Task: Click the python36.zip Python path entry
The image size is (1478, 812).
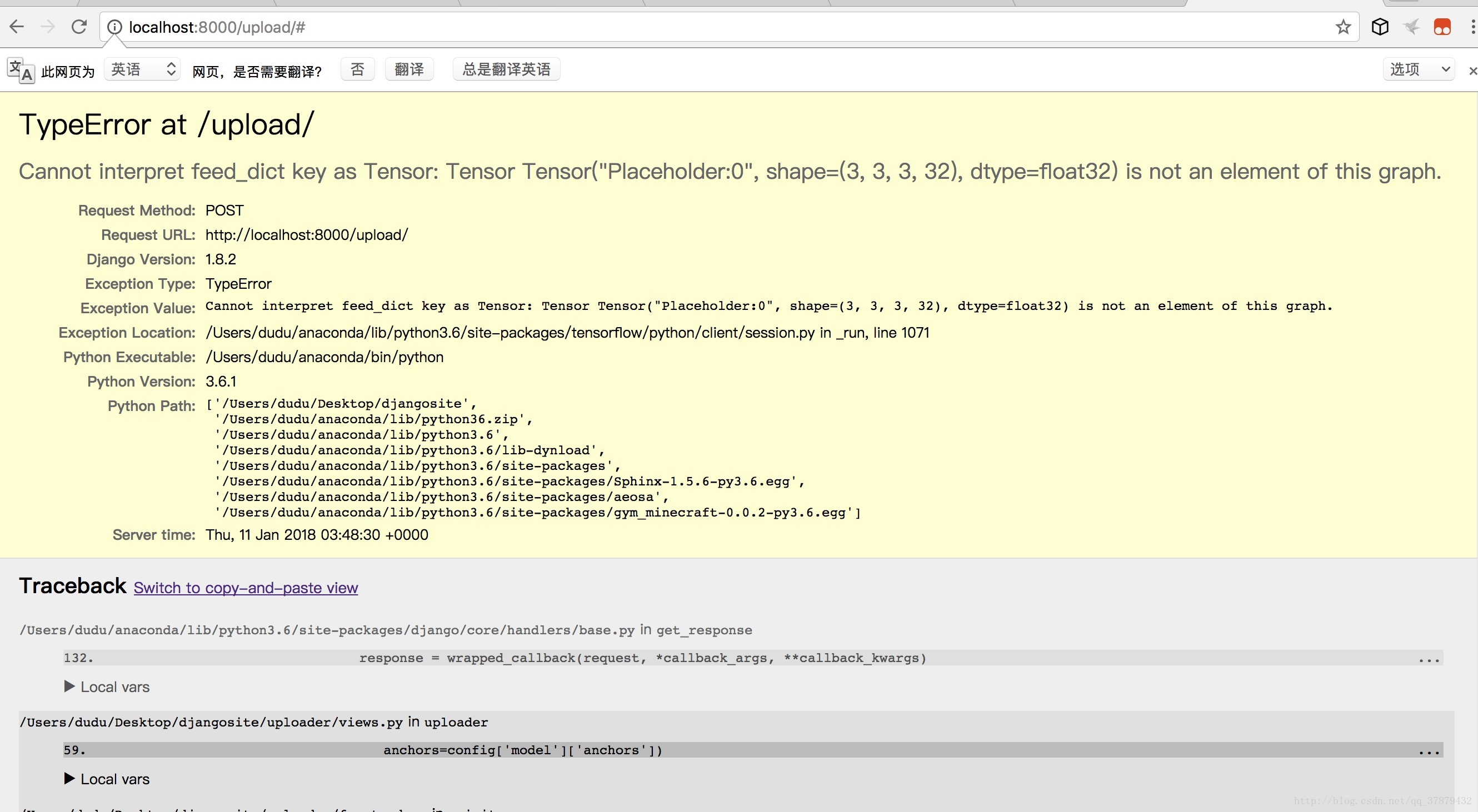Action: point(369,419)
